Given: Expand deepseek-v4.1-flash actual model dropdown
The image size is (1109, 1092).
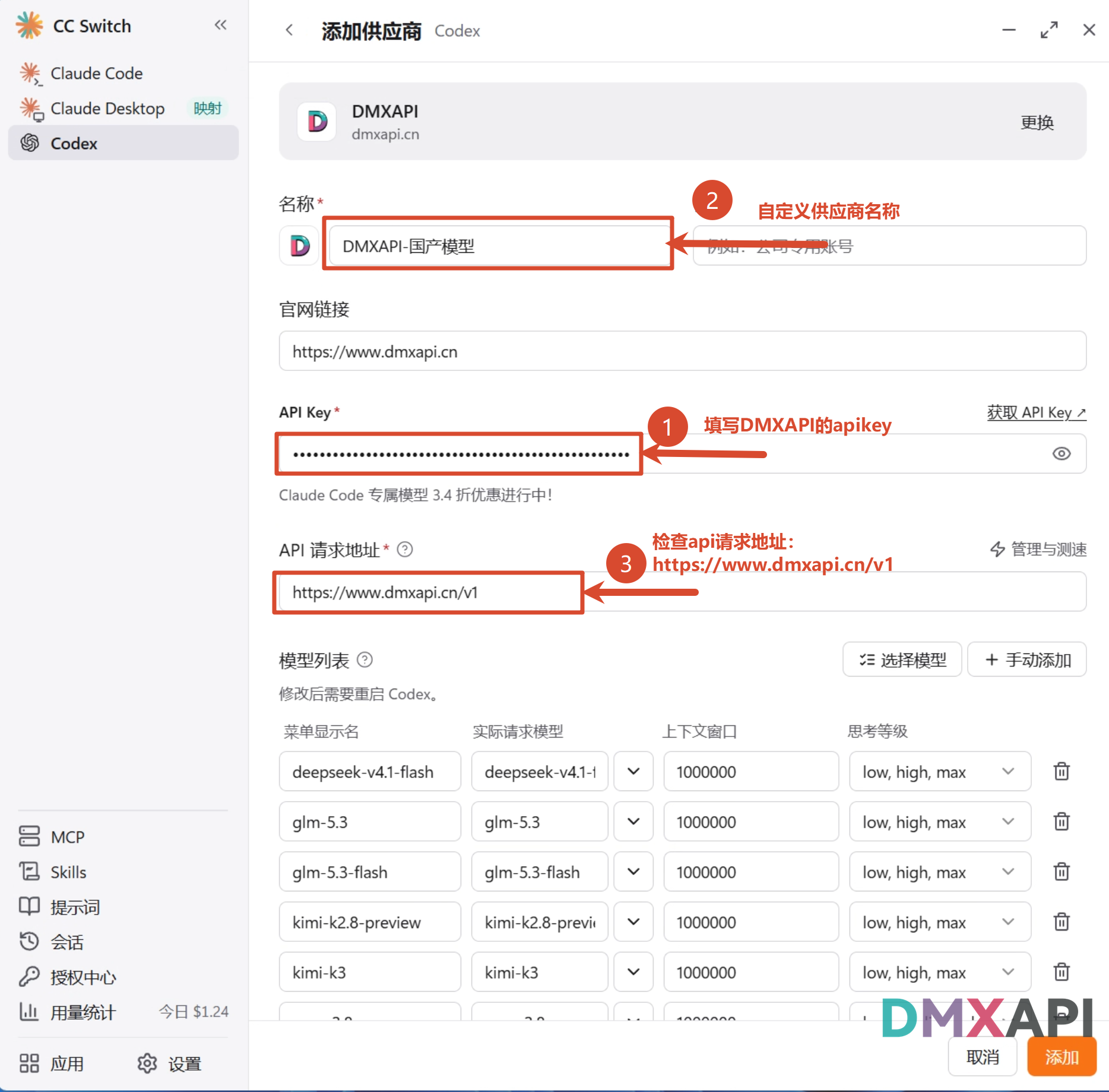Looking at the screenshot, I should 633,771.
